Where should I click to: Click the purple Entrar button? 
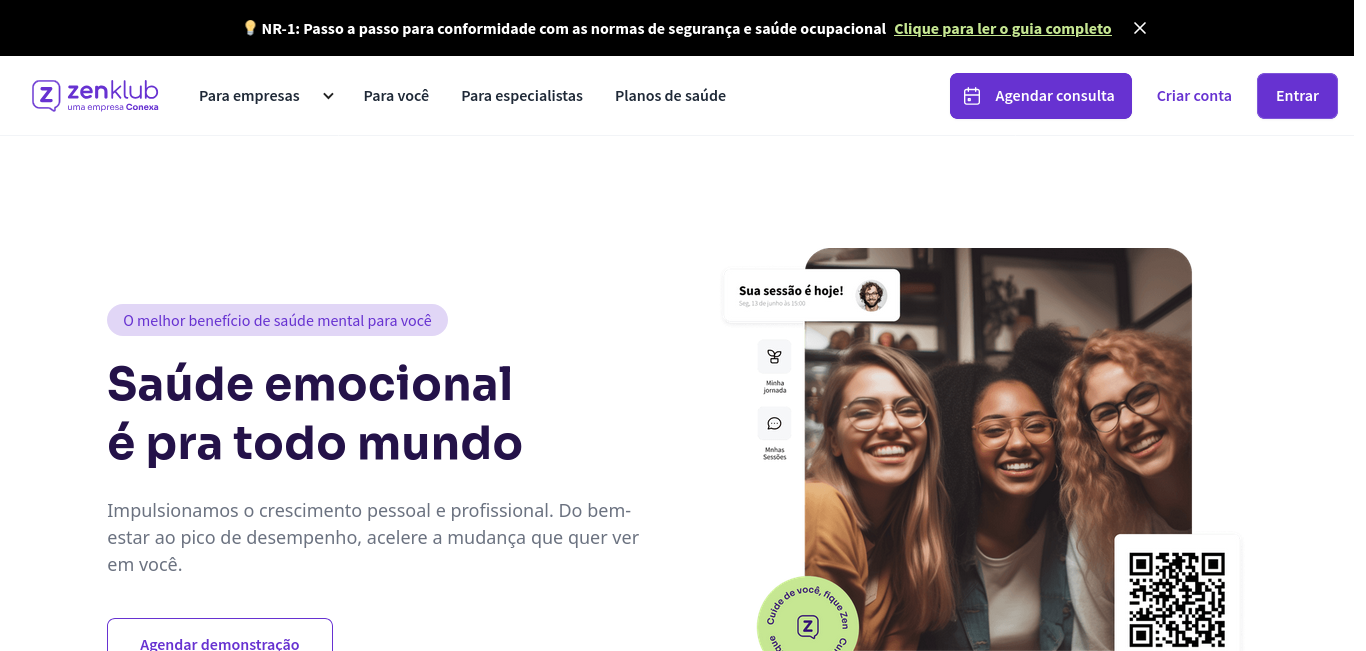point(1297,96)
